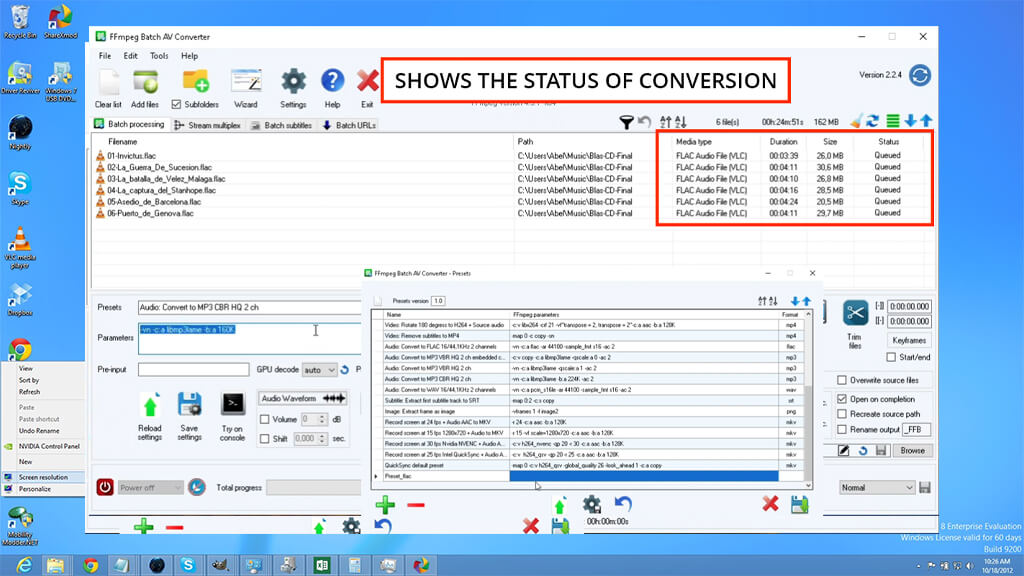Click the blue move-up arrow above Status column

click(926, 121)
